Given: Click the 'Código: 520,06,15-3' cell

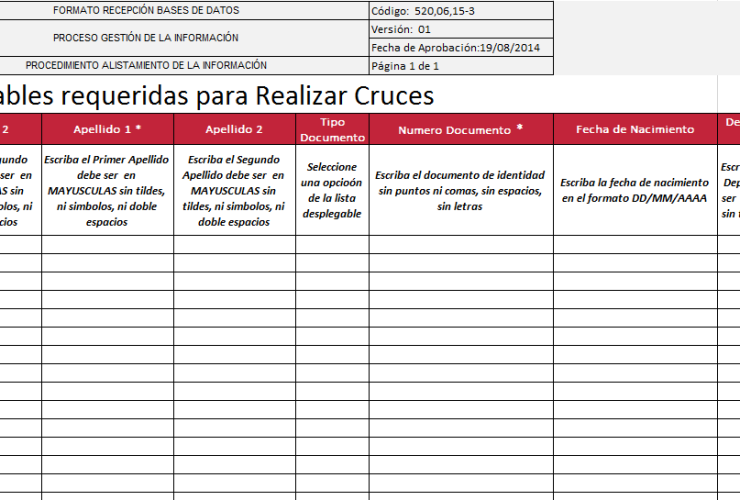Looking at the screenshot, I should (x=461, y=11).
